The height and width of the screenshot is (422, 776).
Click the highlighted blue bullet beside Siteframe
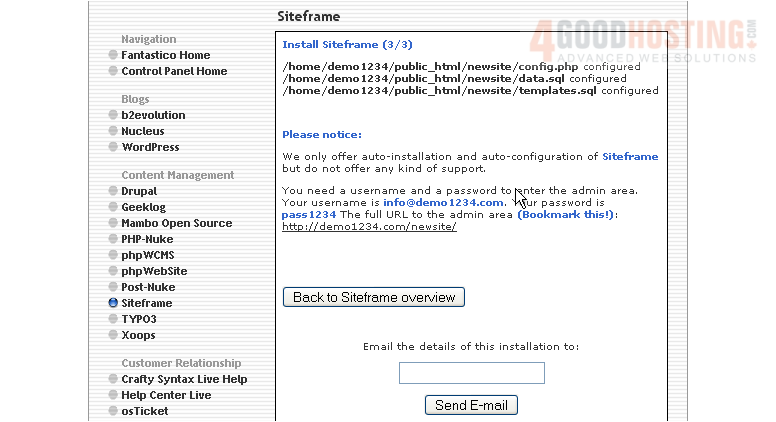pos(113,303)
